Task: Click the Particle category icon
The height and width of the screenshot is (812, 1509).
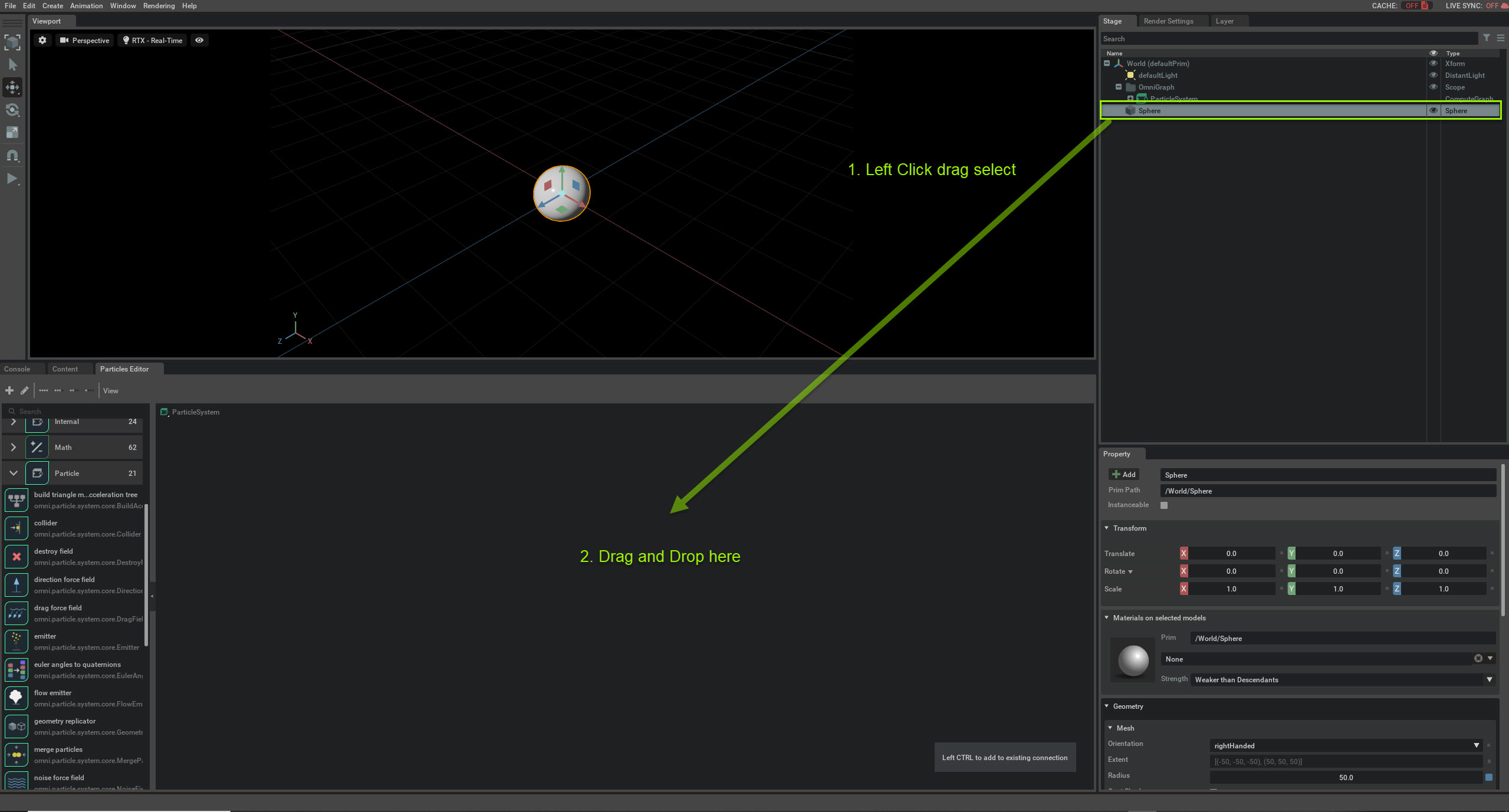Action: (37, 472)
